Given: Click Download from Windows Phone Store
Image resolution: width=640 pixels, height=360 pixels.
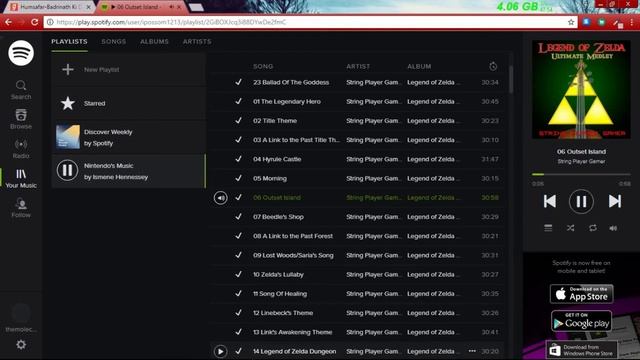Looking at the screenshot, I should pyautogui.click(x=581, y=350).
